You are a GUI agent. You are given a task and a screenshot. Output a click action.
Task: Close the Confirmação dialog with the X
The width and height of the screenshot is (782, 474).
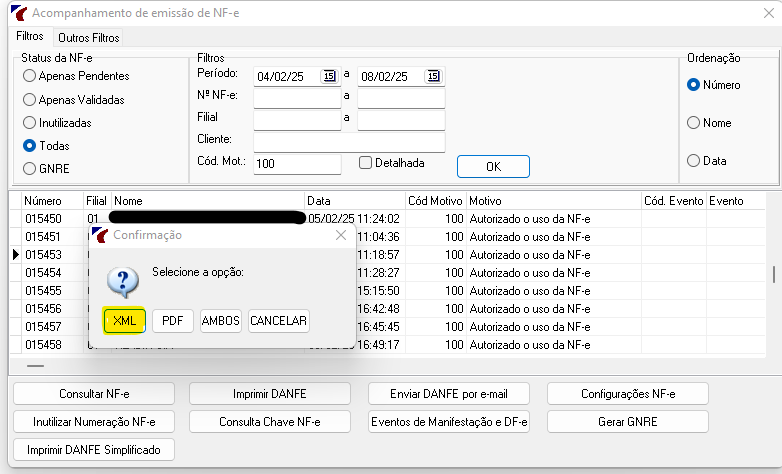pyautogui.click(x=341, y=235)
